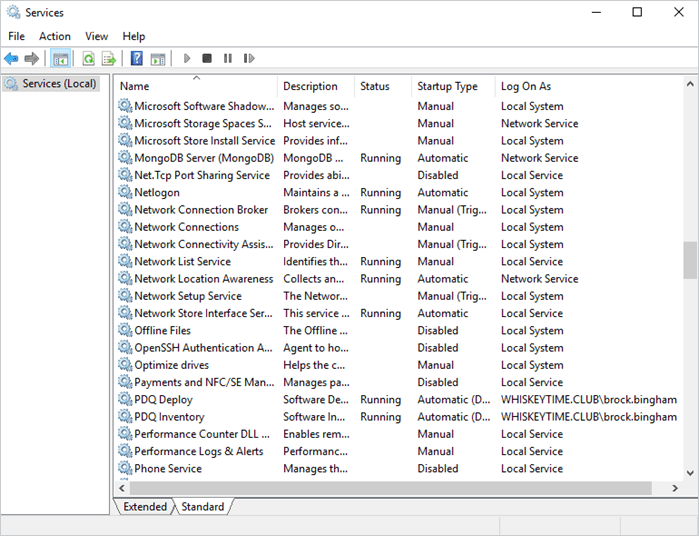This screenshot has height=536, width=699.
Task: Click gear icon beside Microsoft Store Install Service
Action: tap(125, 140)
